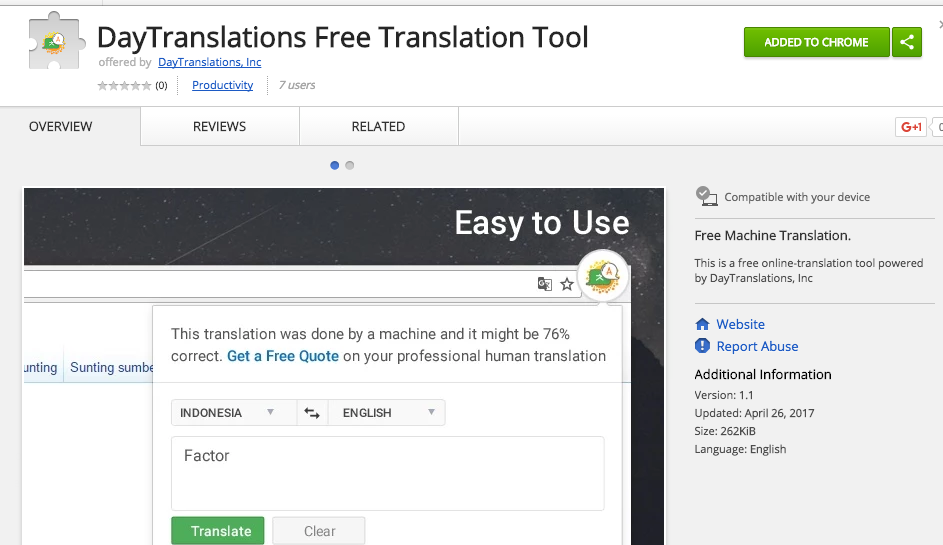
Task: Click the Report Abuse link
Action: (757, 346)
